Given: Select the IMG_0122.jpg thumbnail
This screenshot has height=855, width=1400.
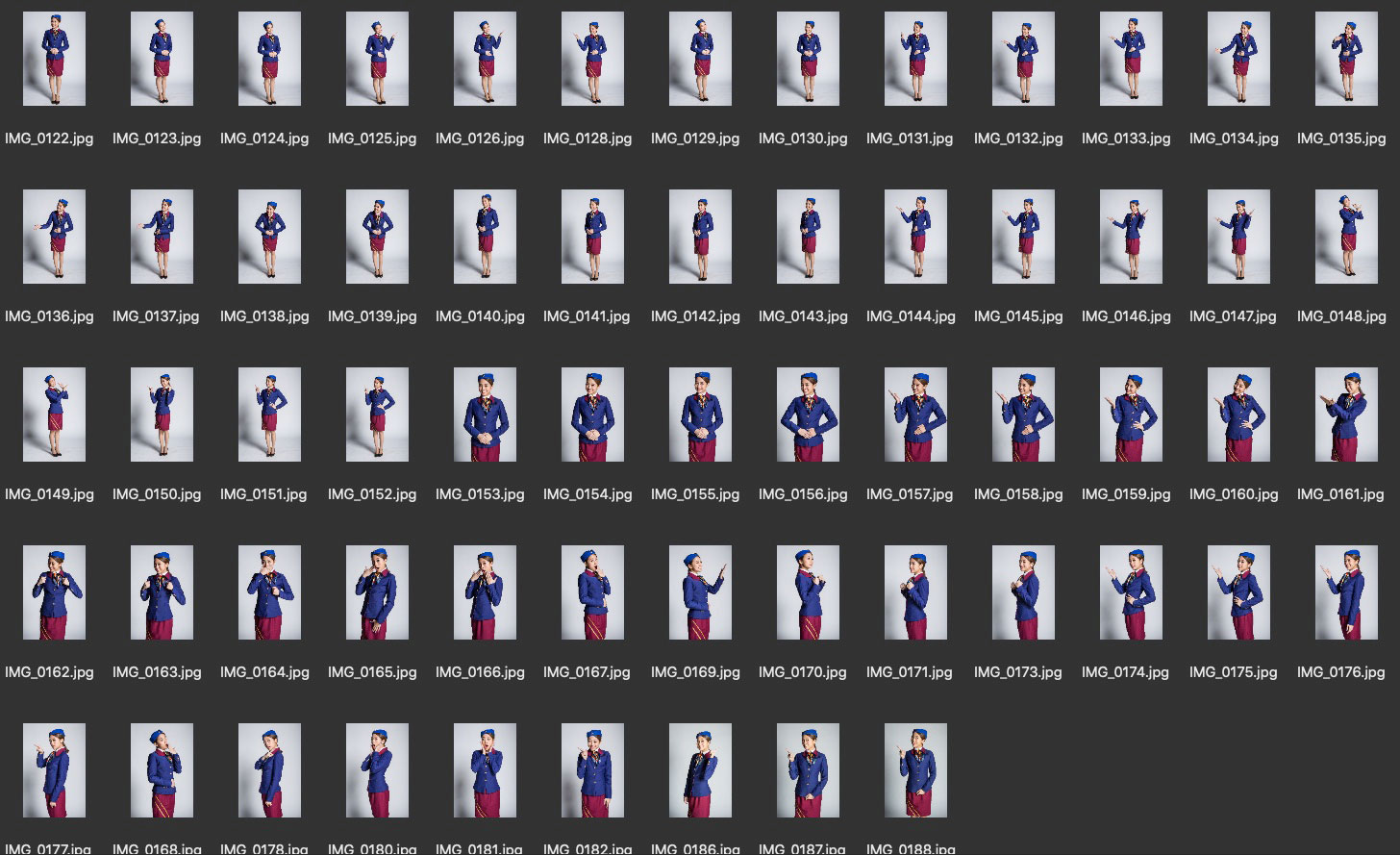Looking at the screenshot, I should (x=54, y=59).
